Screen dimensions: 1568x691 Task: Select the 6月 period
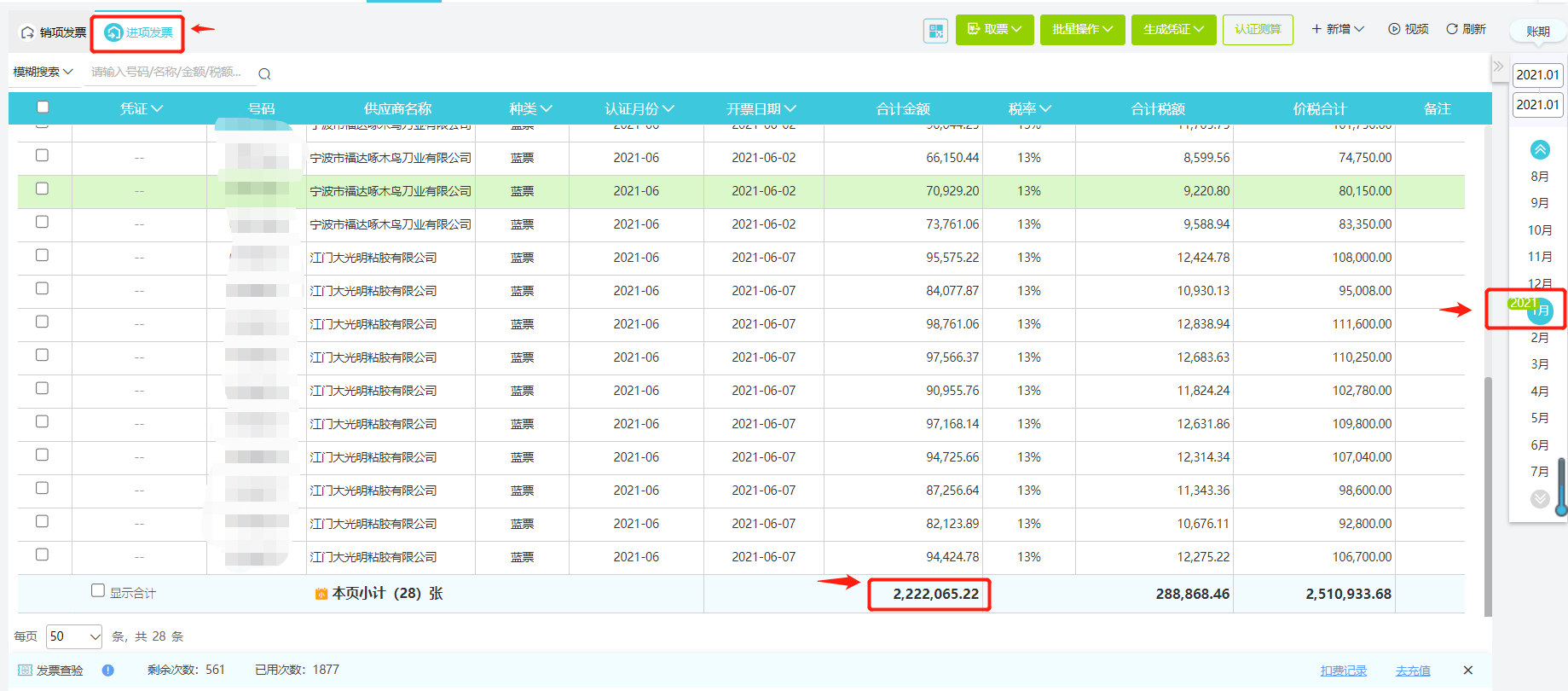1540,445
